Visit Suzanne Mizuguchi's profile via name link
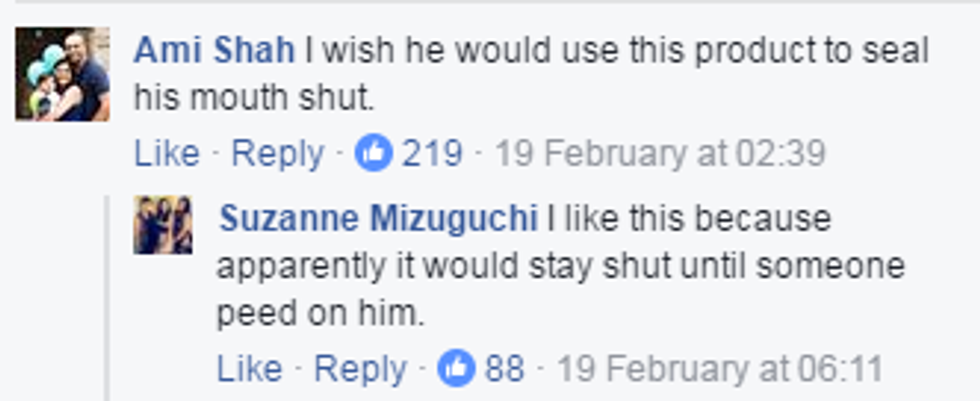Viewport: 980px width, 401px height. coord(378,219)
